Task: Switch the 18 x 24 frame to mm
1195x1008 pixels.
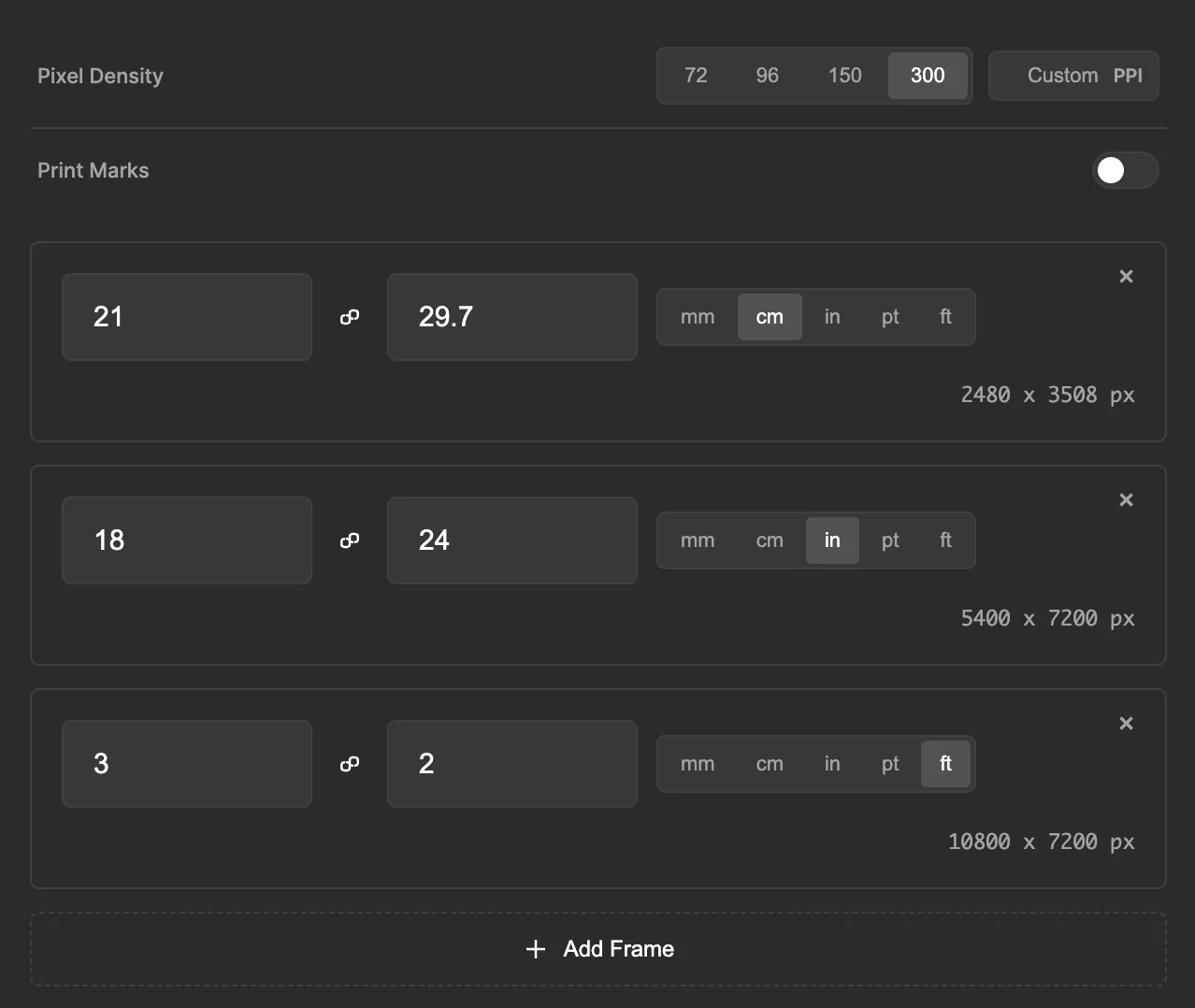Action: [x=698, y=540]
